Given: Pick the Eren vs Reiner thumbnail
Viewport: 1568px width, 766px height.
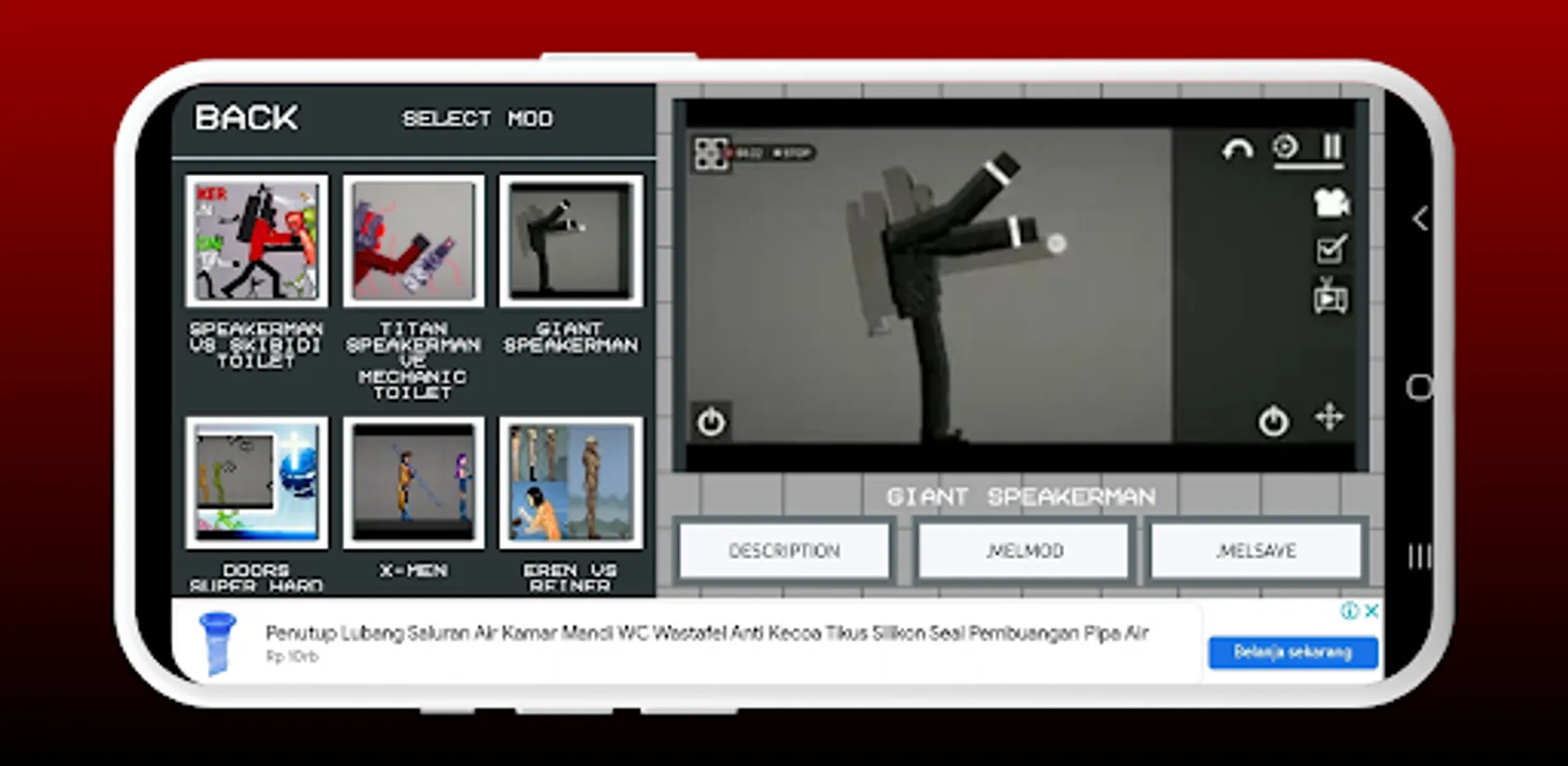Looking at the screenshot, I should pos(571,483).
